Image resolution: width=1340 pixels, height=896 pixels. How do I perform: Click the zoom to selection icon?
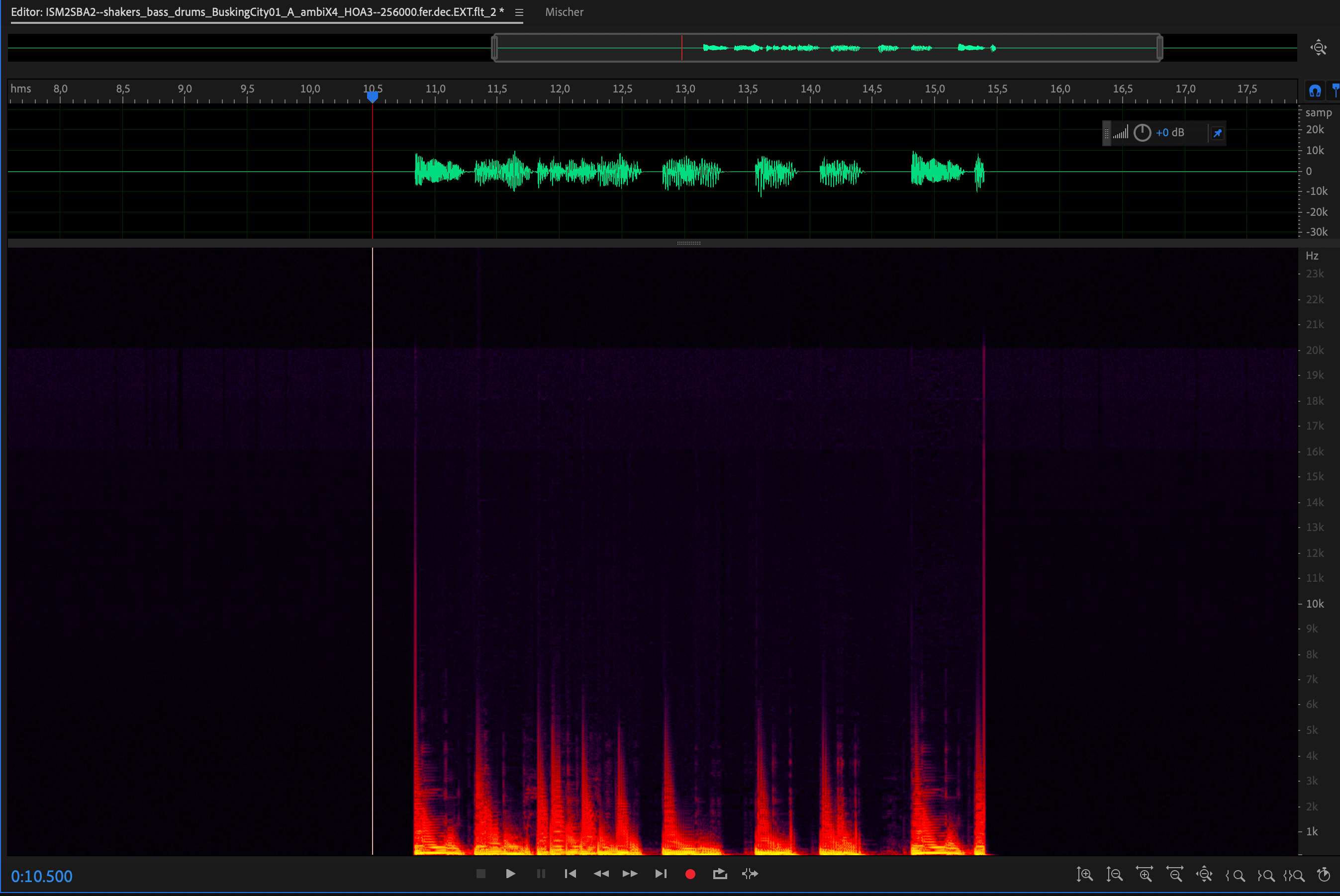(x=1295, y=875)
